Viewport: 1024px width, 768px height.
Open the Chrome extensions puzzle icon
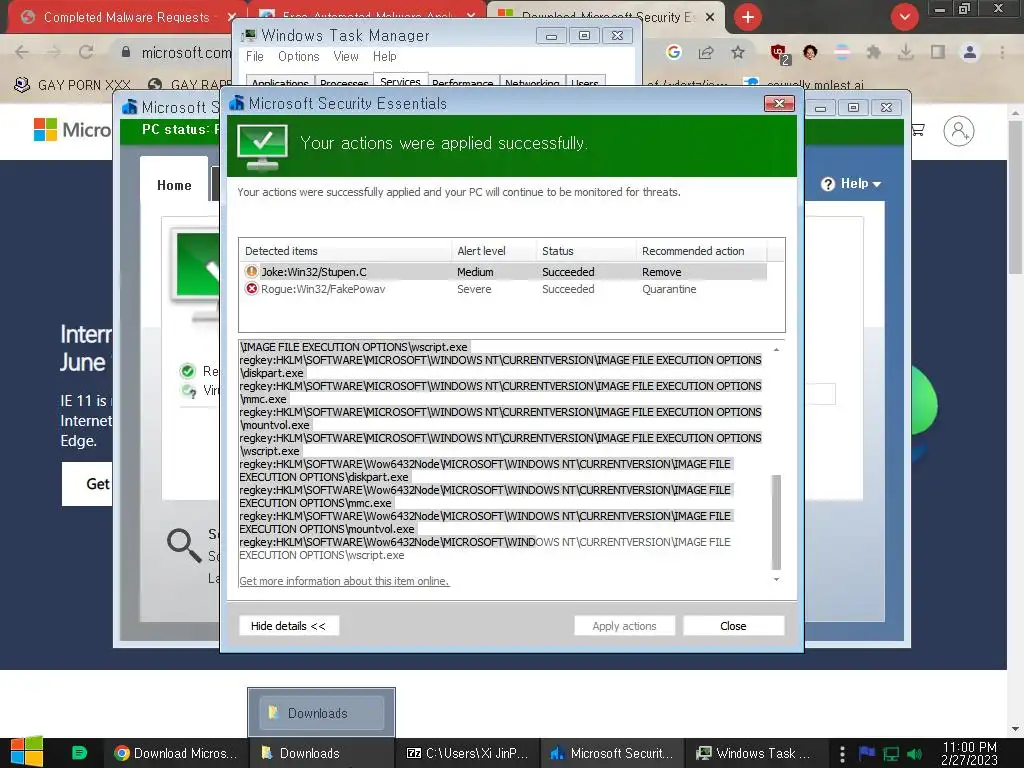coord(874,52)
